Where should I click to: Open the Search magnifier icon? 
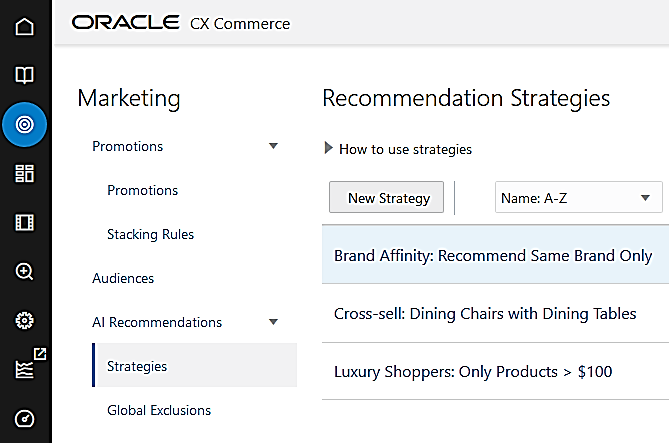coord(24,271)
